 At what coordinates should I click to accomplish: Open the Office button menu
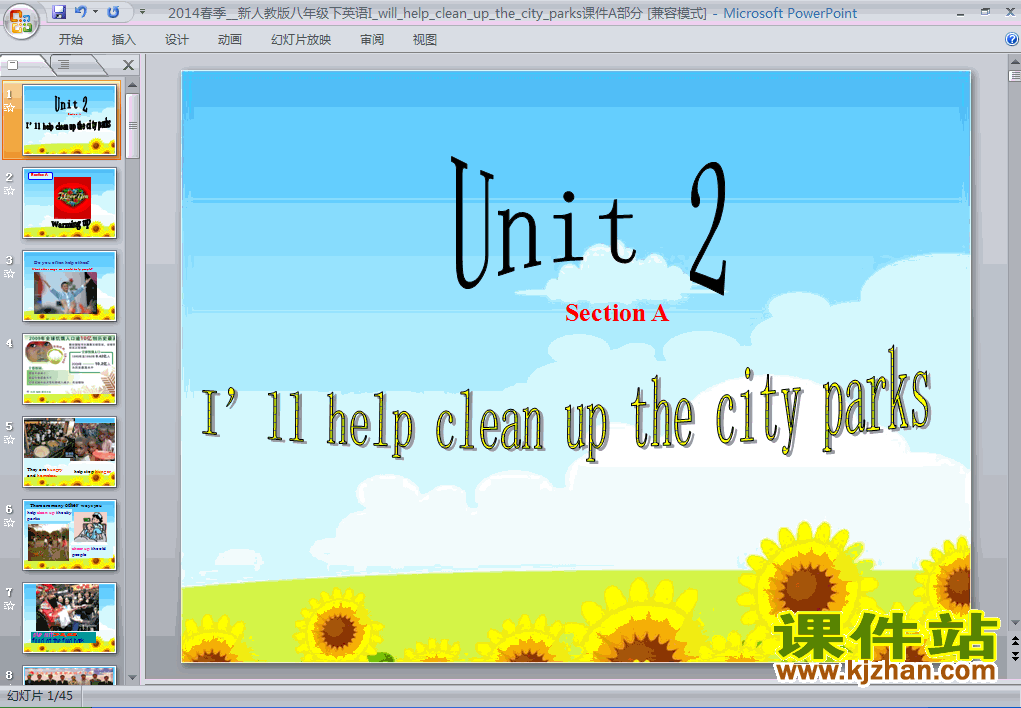pos(21,21)
